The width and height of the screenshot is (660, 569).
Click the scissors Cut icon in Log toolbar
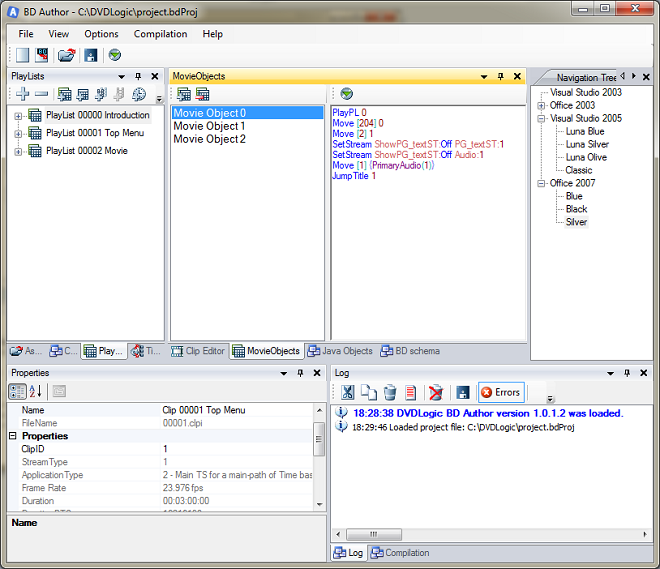click(347, 392)
